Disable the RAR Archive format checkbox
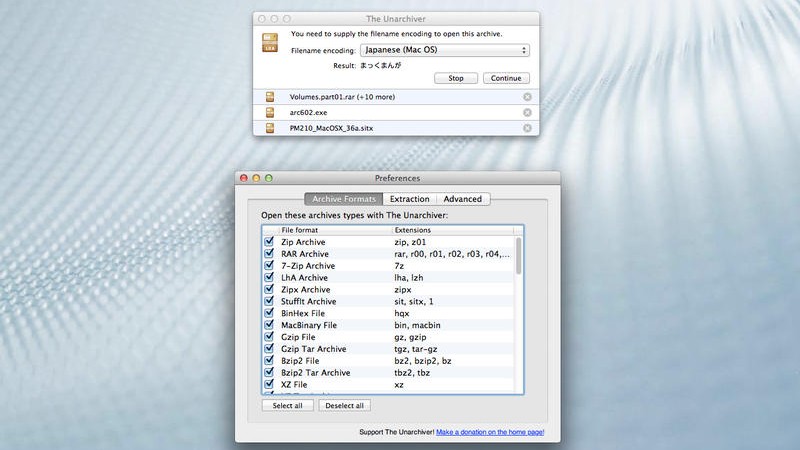 point(268,254)
